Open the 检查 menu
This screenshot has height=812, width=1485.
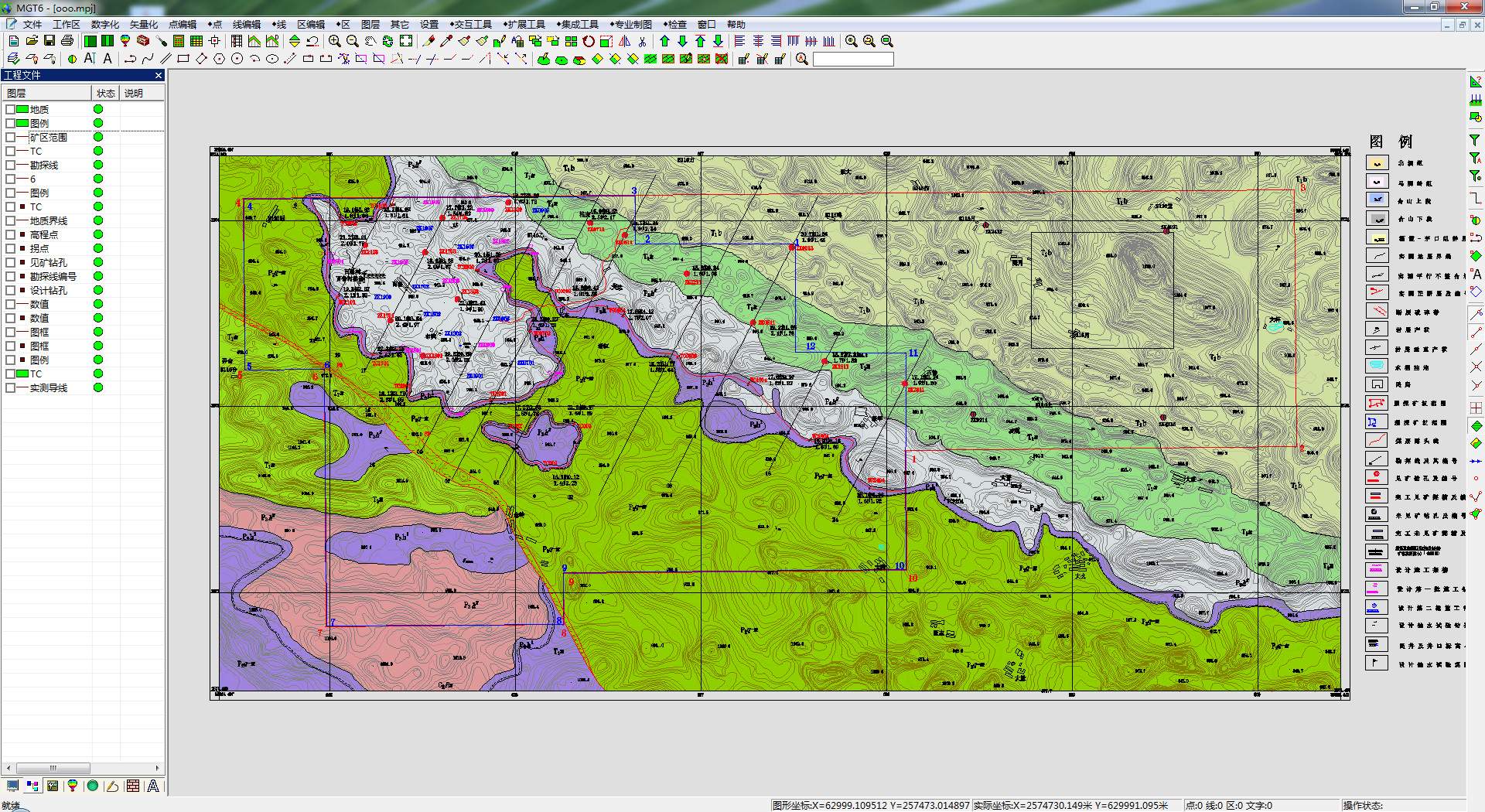[675, 25]
